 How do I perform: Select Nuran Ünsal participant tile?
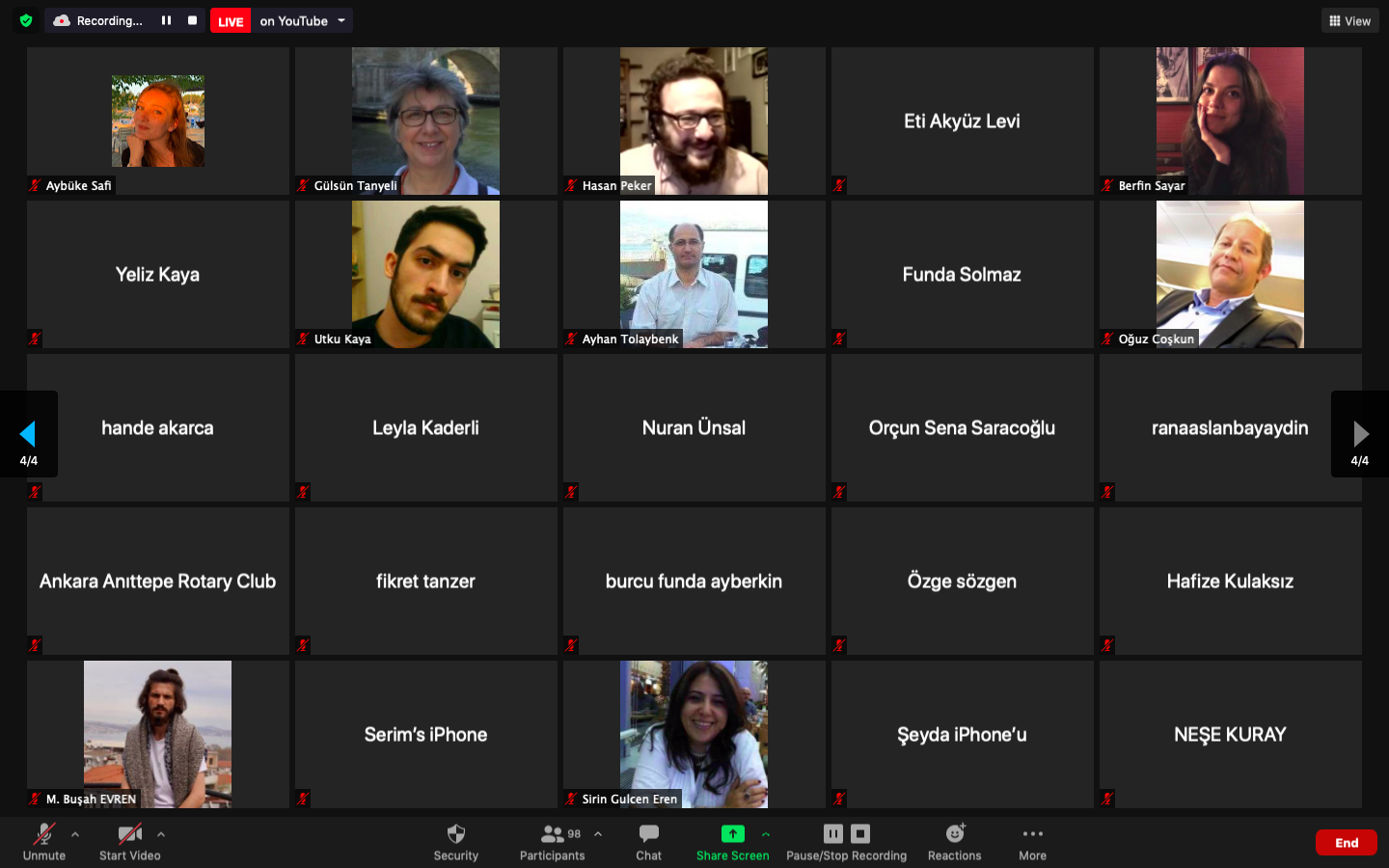[694, 427]
